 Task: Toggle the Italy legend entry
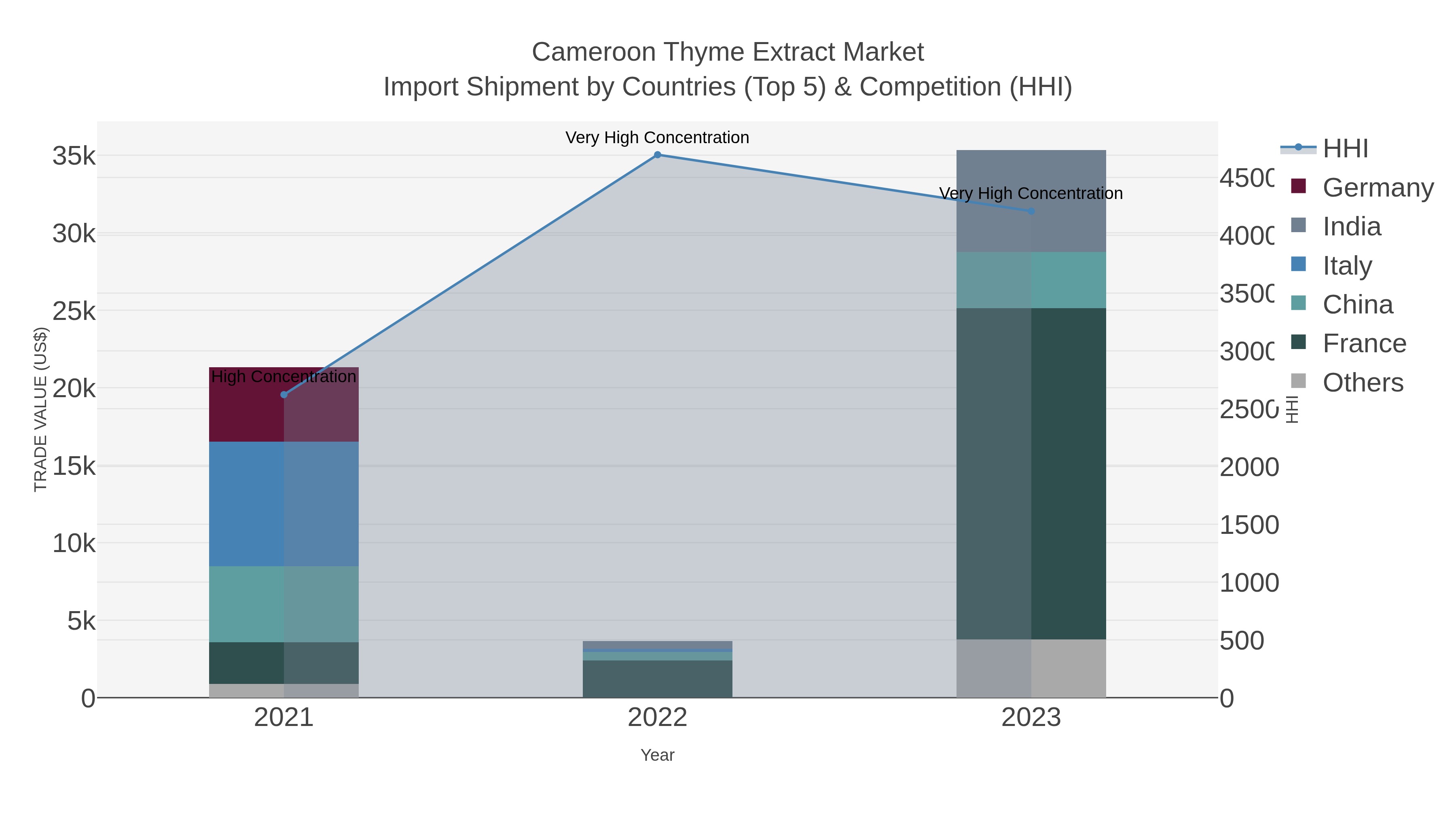pyautogui.click(x=1332, y=265)
